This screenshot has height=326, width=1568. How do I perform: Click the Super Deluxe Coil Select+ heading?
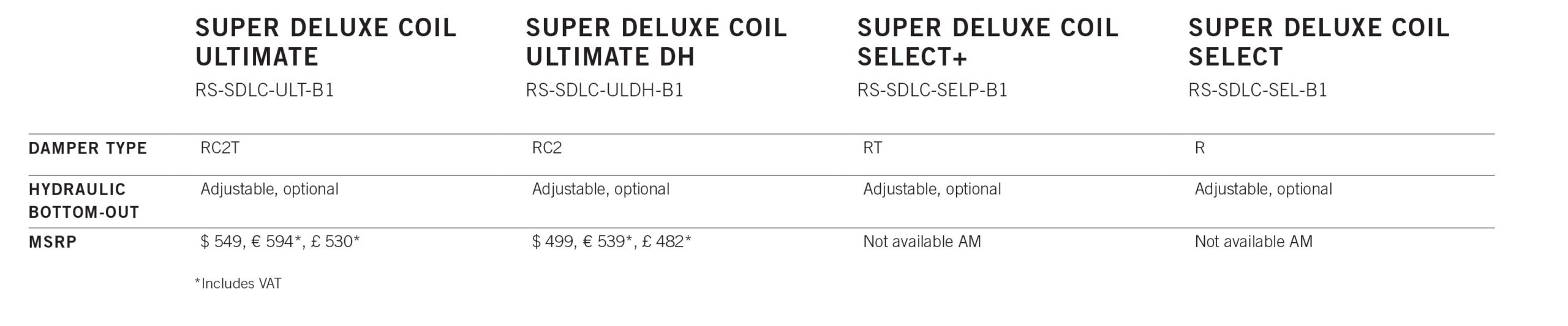[987, 42]
